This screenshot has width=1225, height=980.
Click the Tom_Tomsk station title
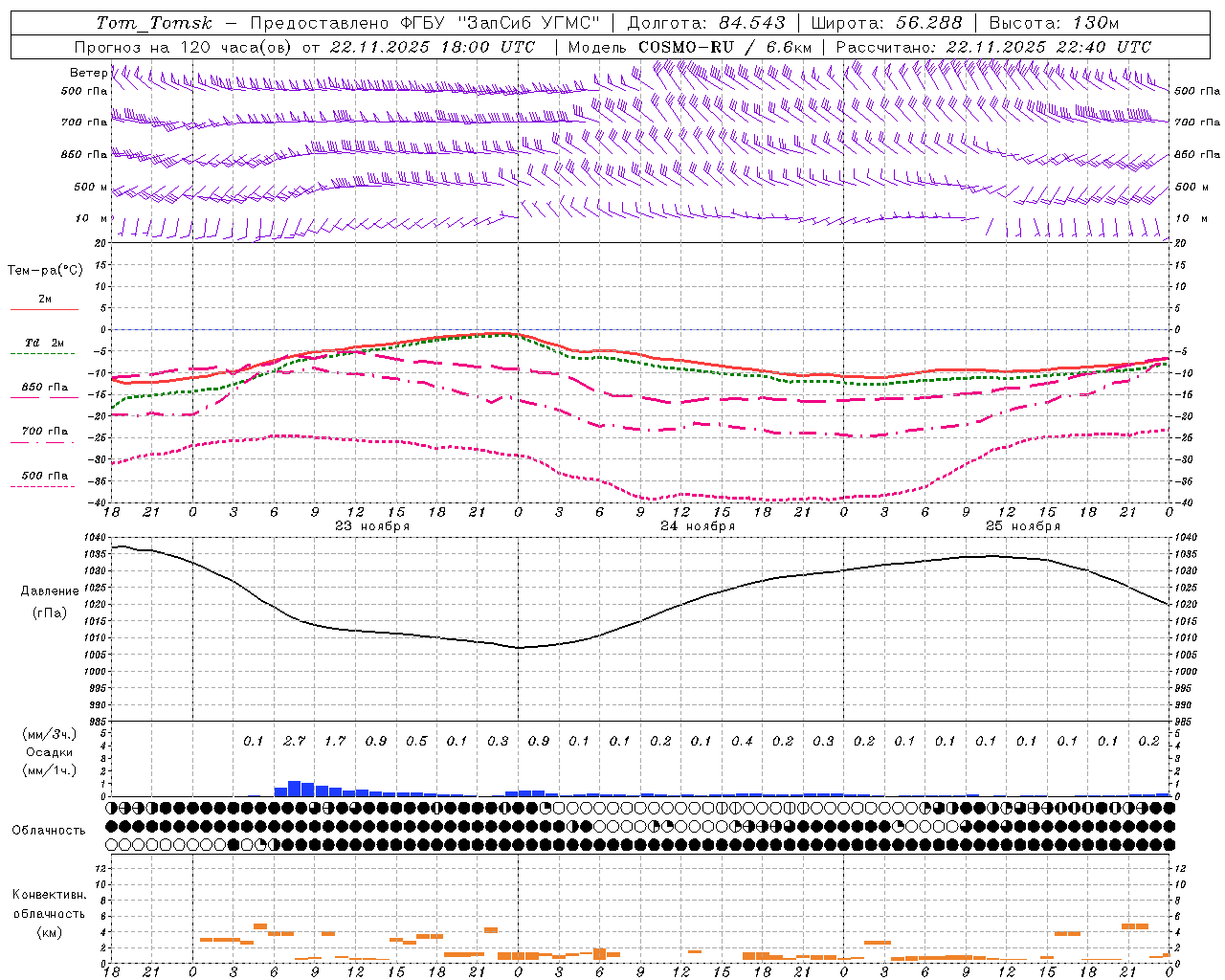click(154, 23)
